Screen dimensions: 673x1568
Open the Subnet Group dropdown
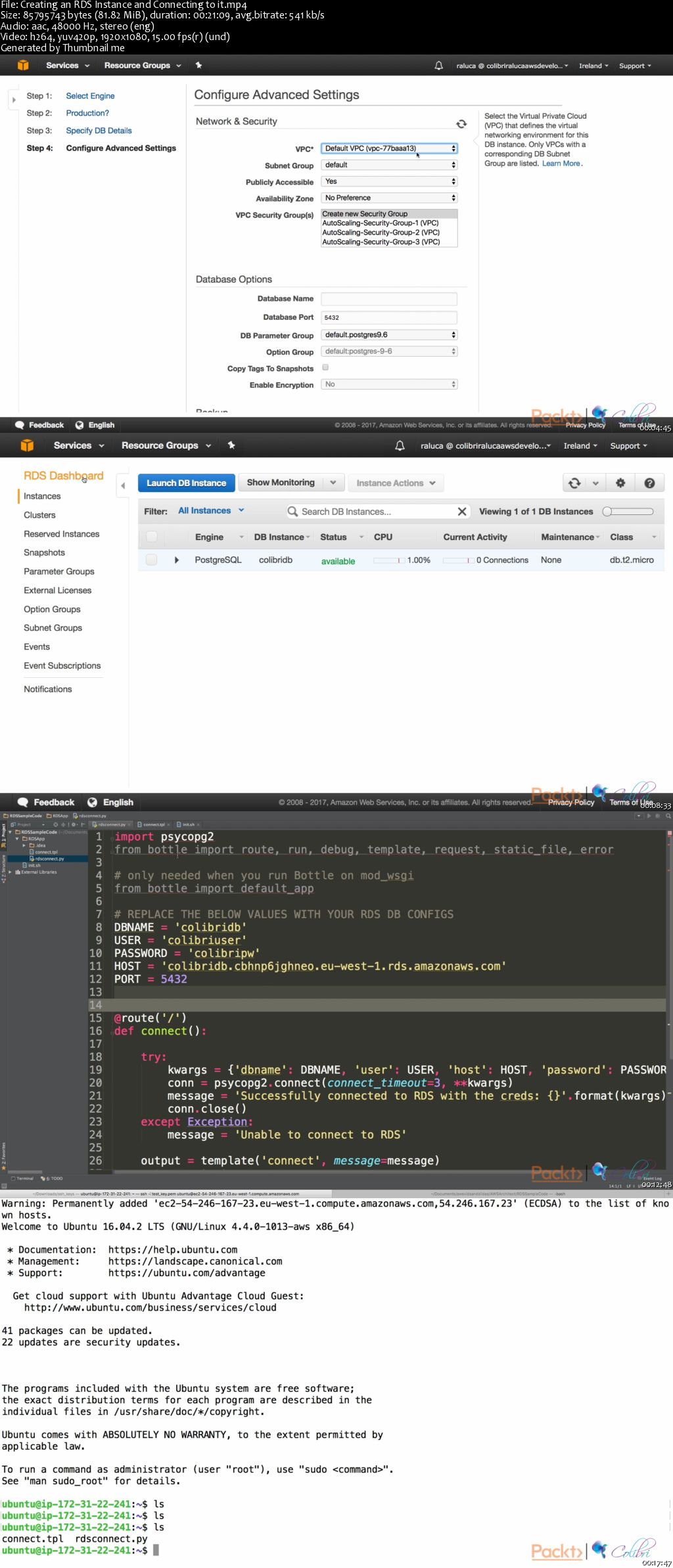pyautogui.click(x=389, y=165)
